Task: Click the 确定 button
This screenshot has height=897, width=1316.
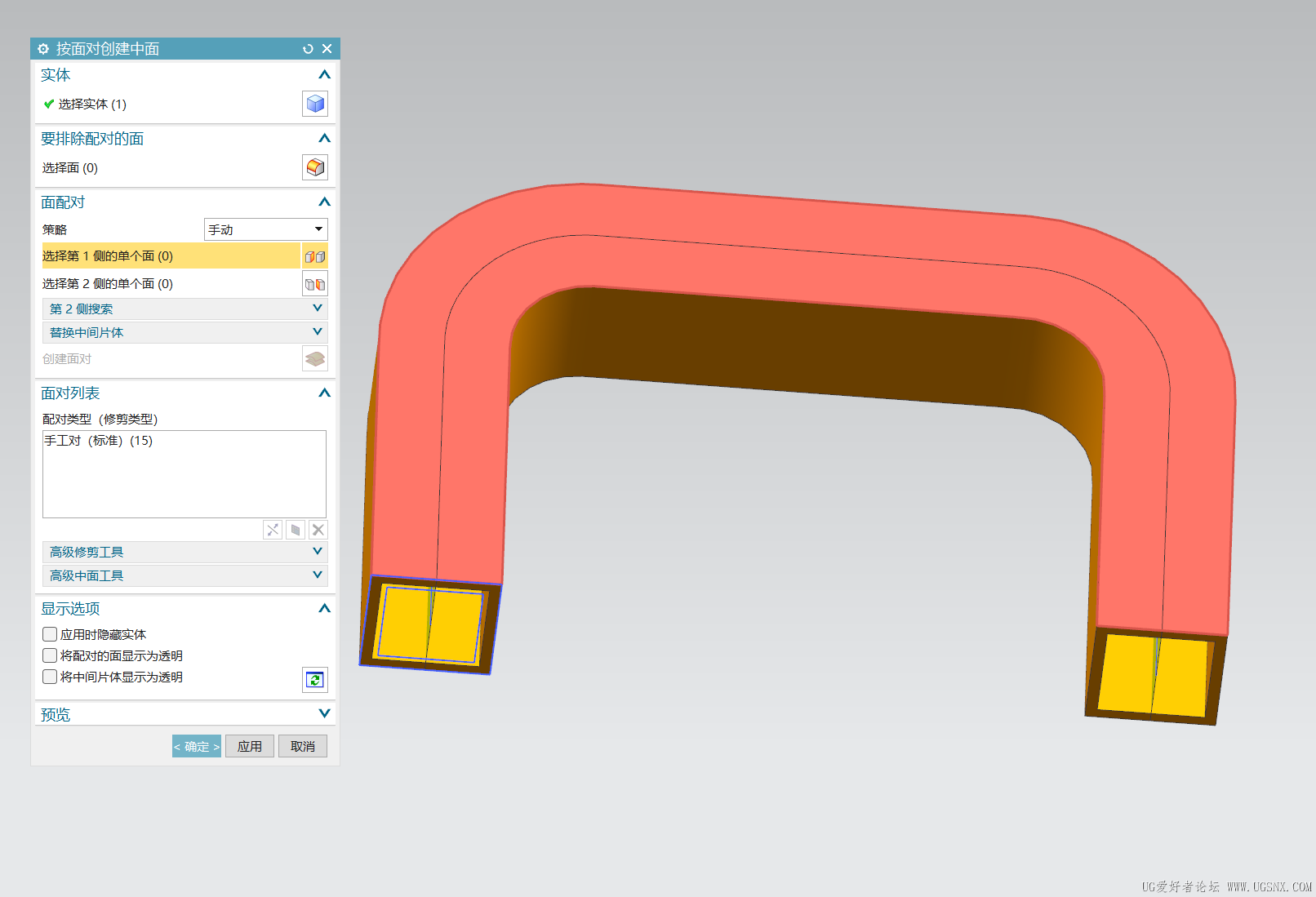Action: pos(197,746)
